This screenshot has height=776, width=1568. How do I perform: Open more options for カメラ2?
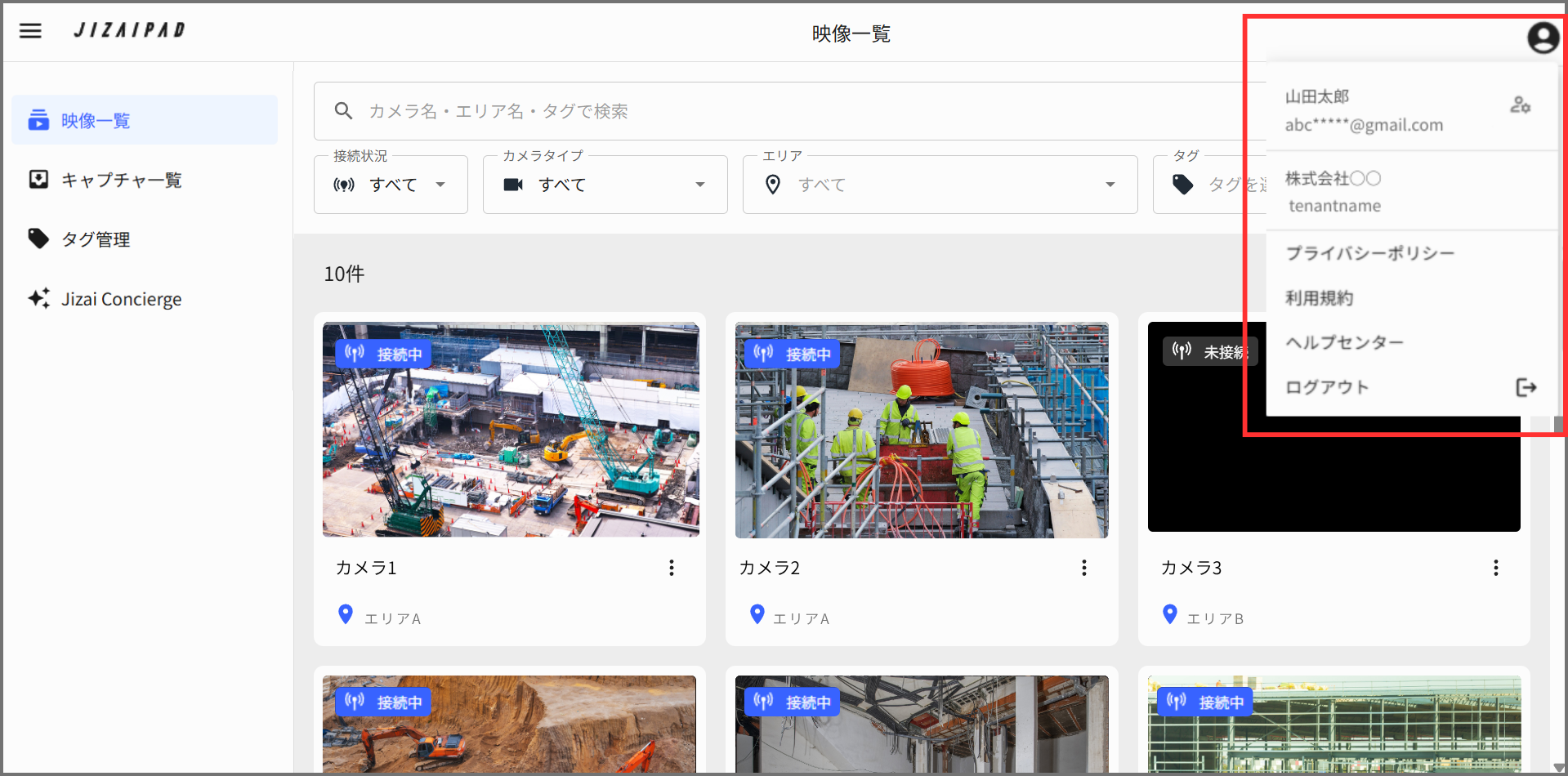[x=1084, y=568]
